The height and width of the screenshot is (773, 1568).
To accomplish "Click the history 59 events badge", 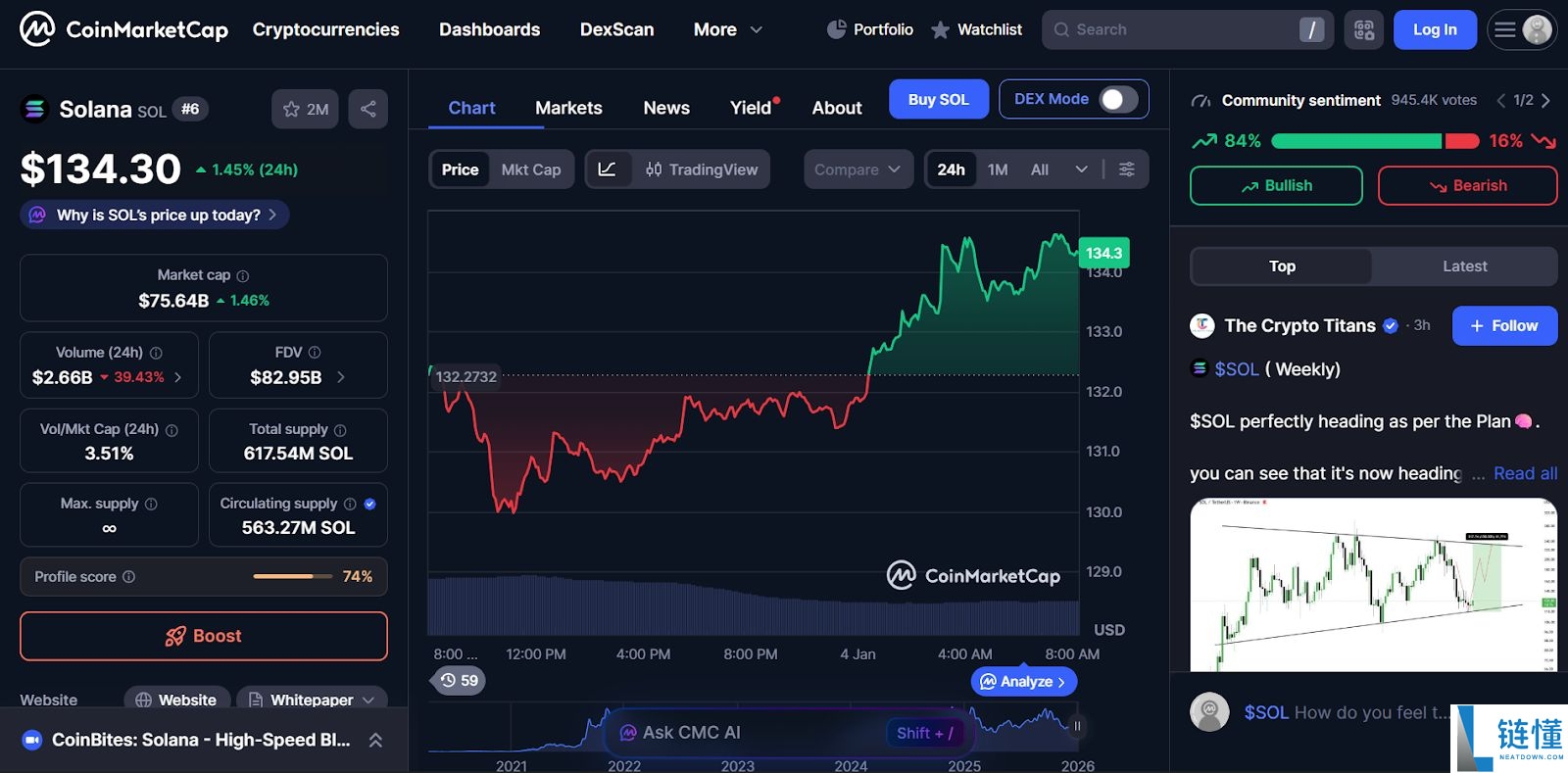I will click(x=459, y=681).
